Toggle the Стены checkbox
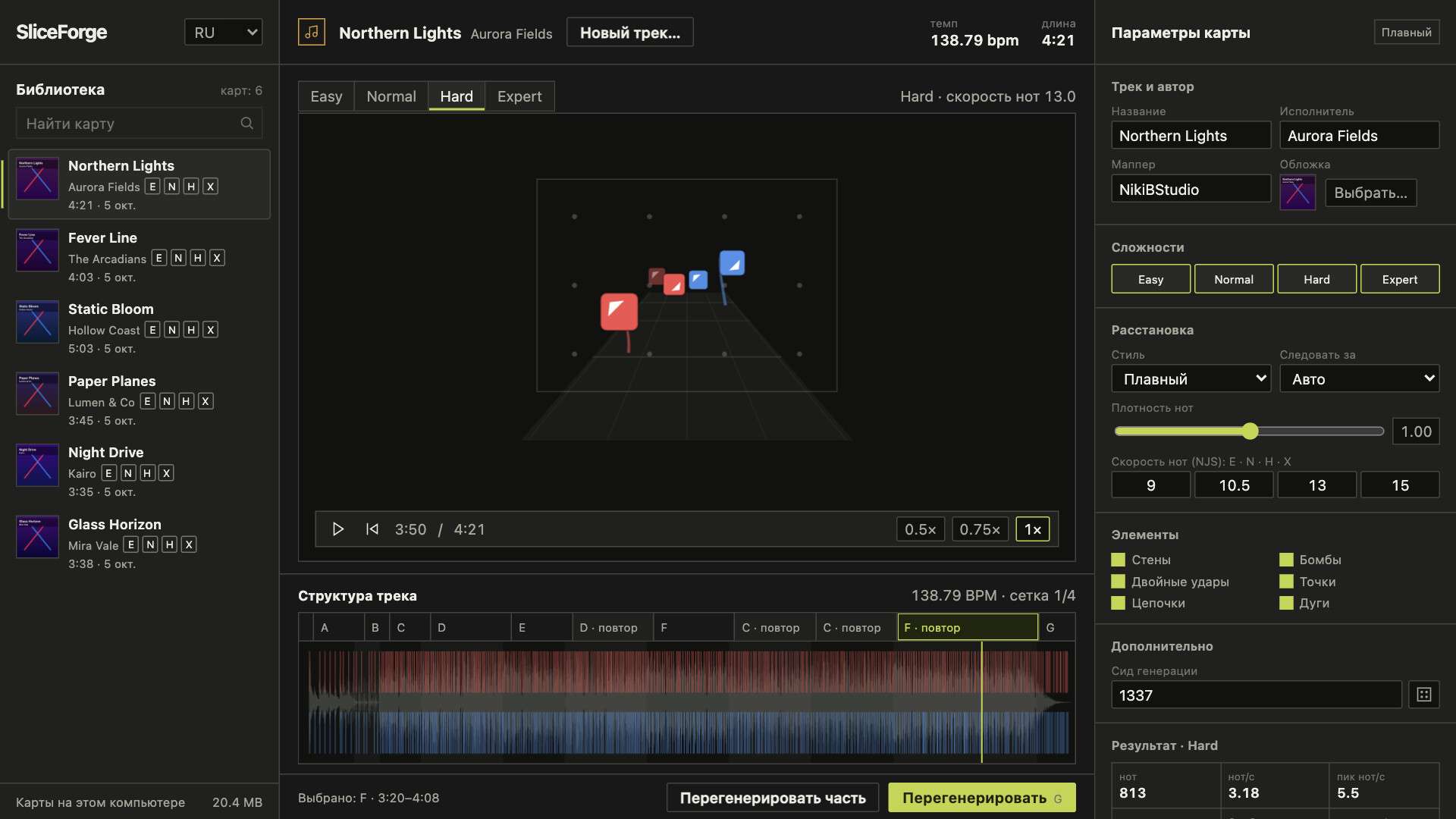This screenshot has height=819, width=1456. click(x=1118, y=560)
